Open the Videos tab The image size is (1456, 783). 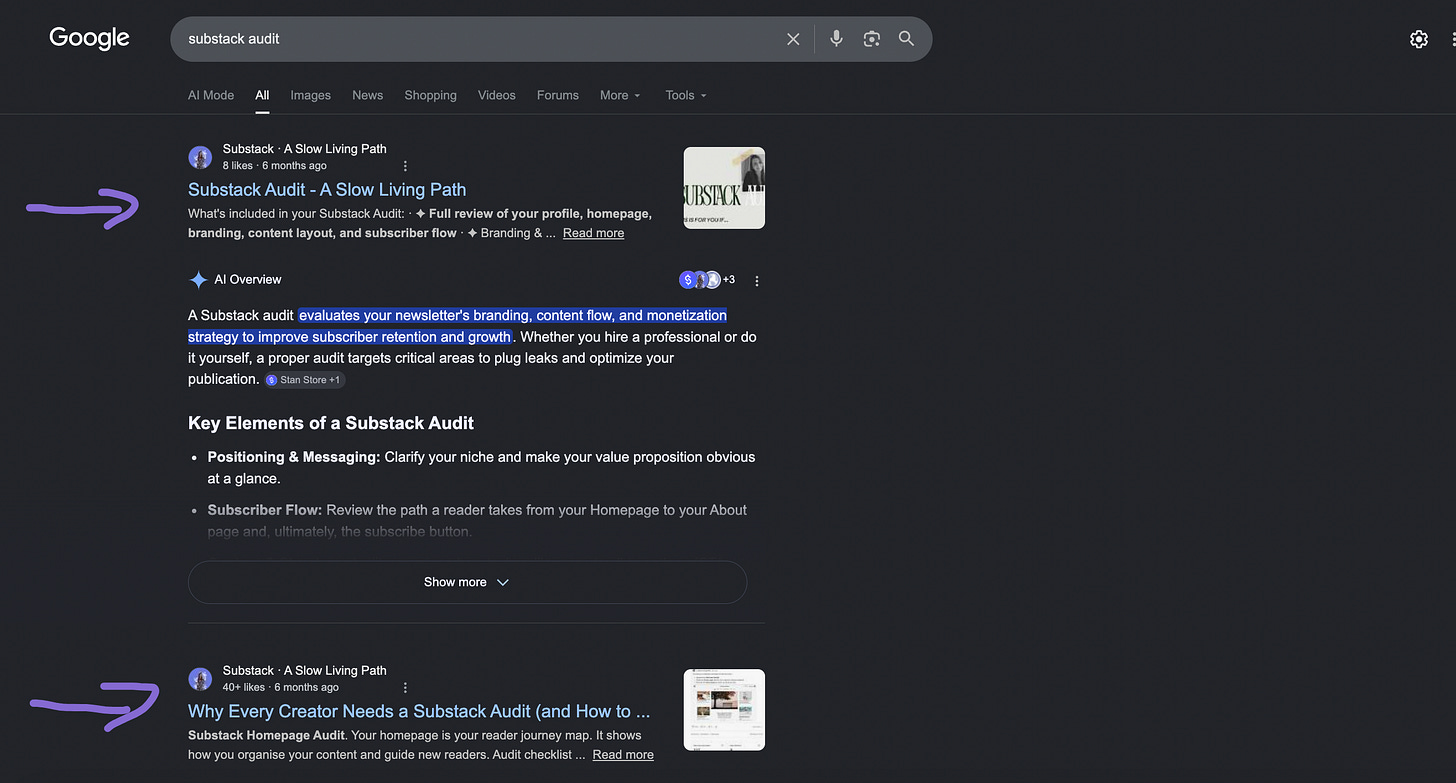coord(497,95)
